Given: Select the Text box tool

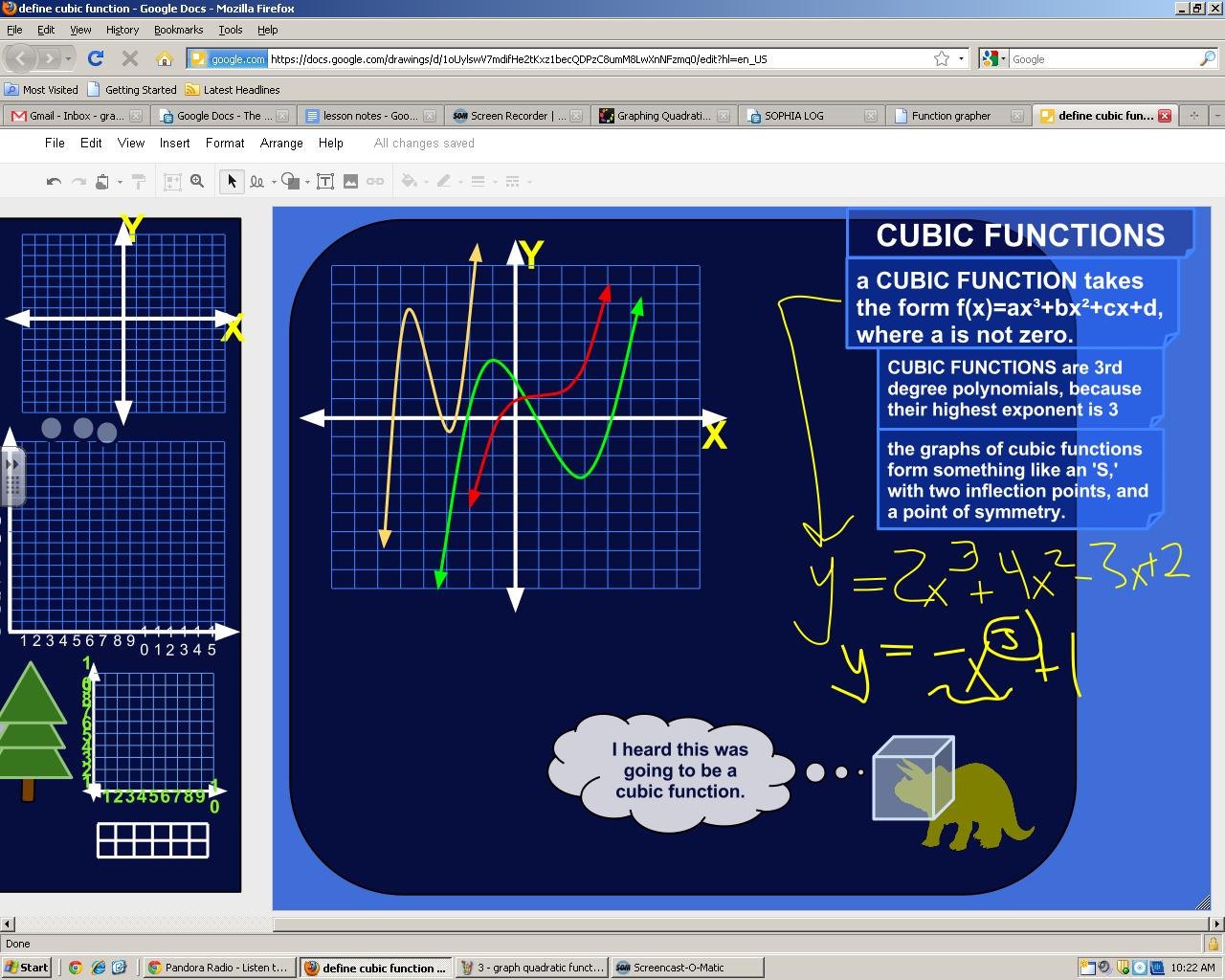Looking at the screenshot, I should coord(326,181).
